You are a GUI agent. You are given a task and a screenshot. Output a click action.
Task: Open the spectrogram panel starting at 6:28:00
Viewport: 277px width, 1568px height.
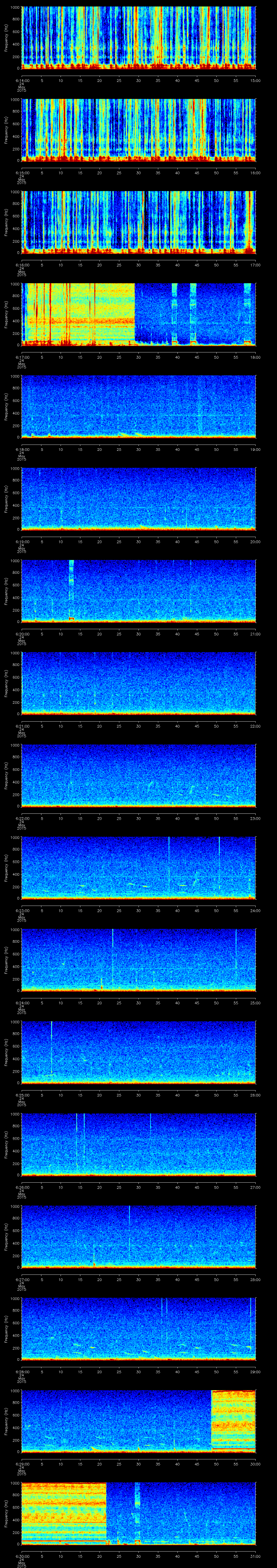139,1329
